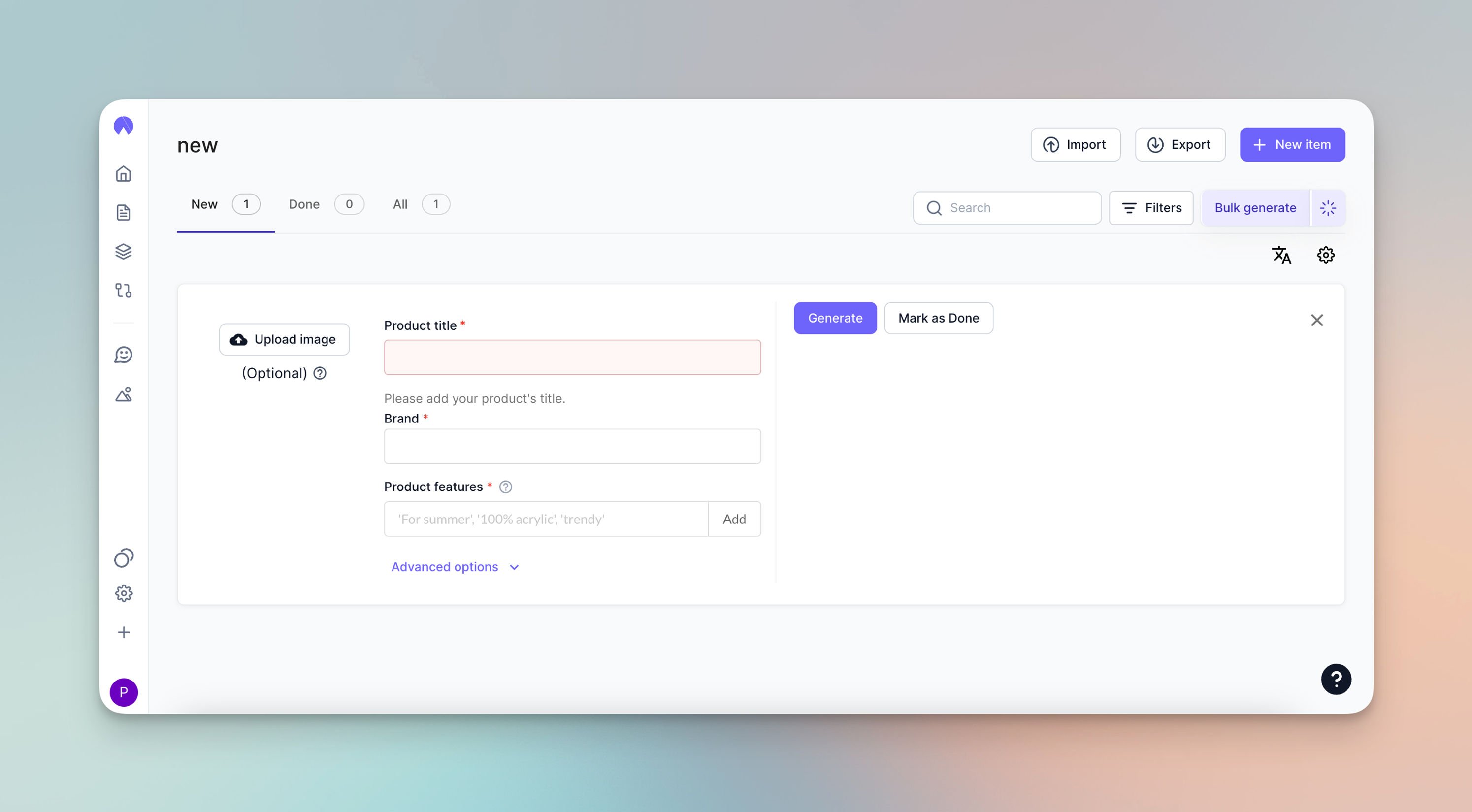Select the New tab filter
The image size is (1472, 812).
(204, 203)
